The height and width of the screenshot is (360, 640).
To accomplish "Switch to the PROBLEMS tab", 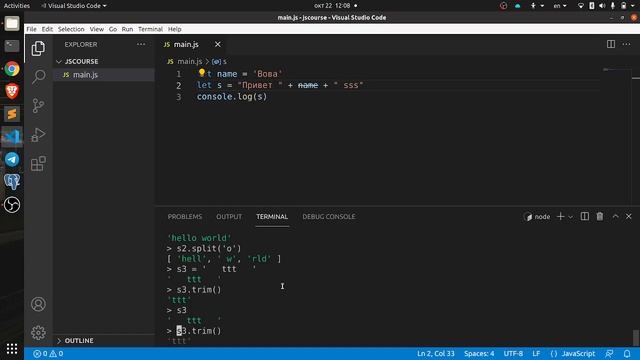I will [184, 216].
